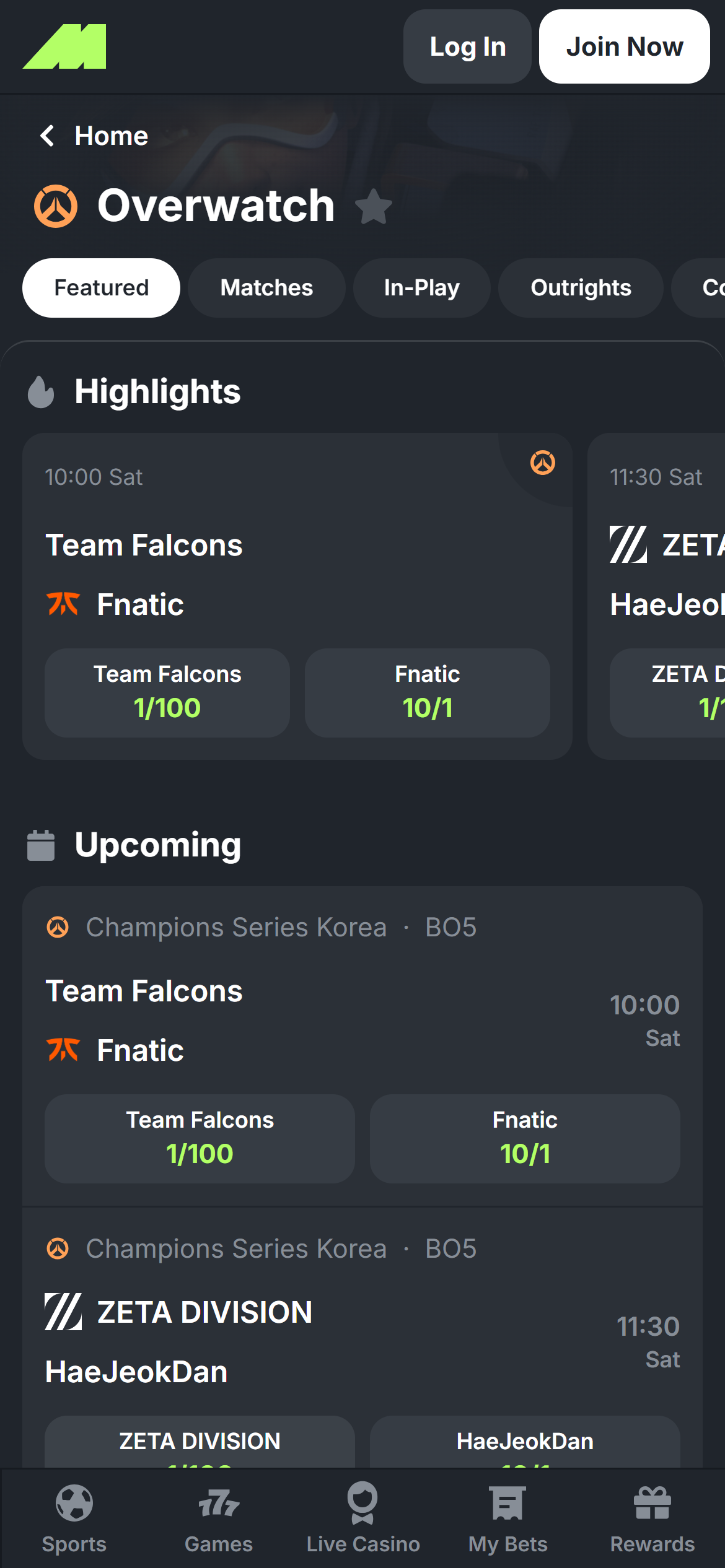Screen dimensions: 725x1568
Task: Click Overwatch logo beside page title
Action: (x=56, y=206)
